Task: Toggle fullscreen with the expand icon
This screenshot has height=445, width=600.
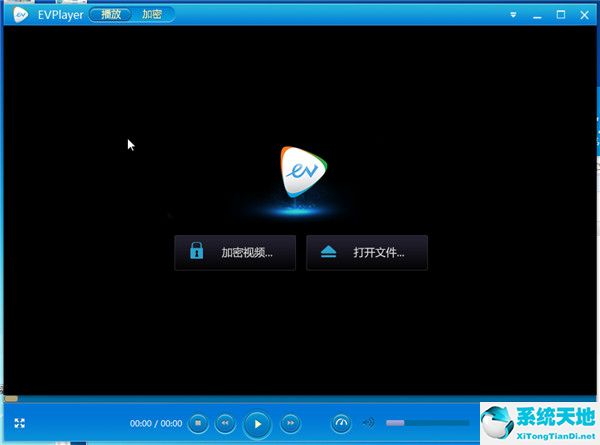Action: click(x=20, y=423)
